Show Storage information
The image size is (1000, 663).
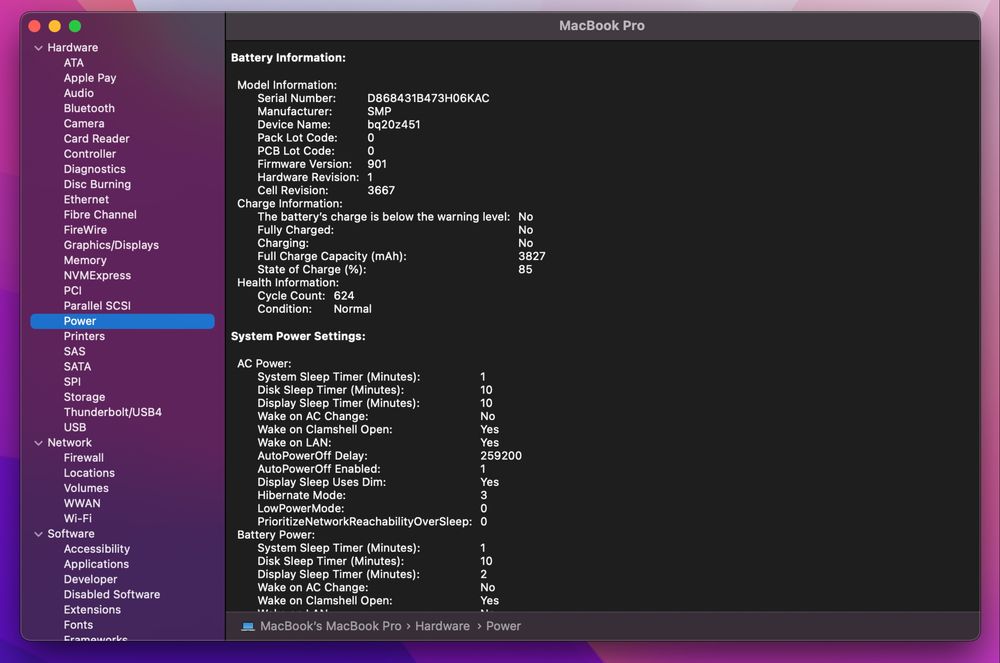pos(84,397)
